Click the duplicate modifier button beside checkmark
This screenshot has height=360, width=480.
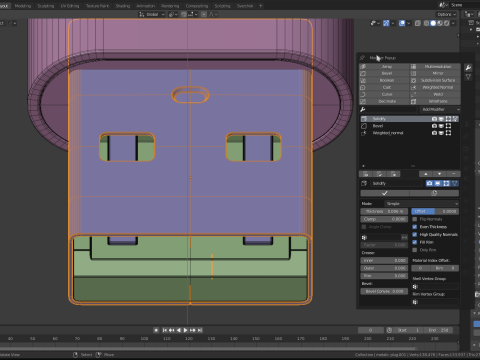tap(434, 193)
